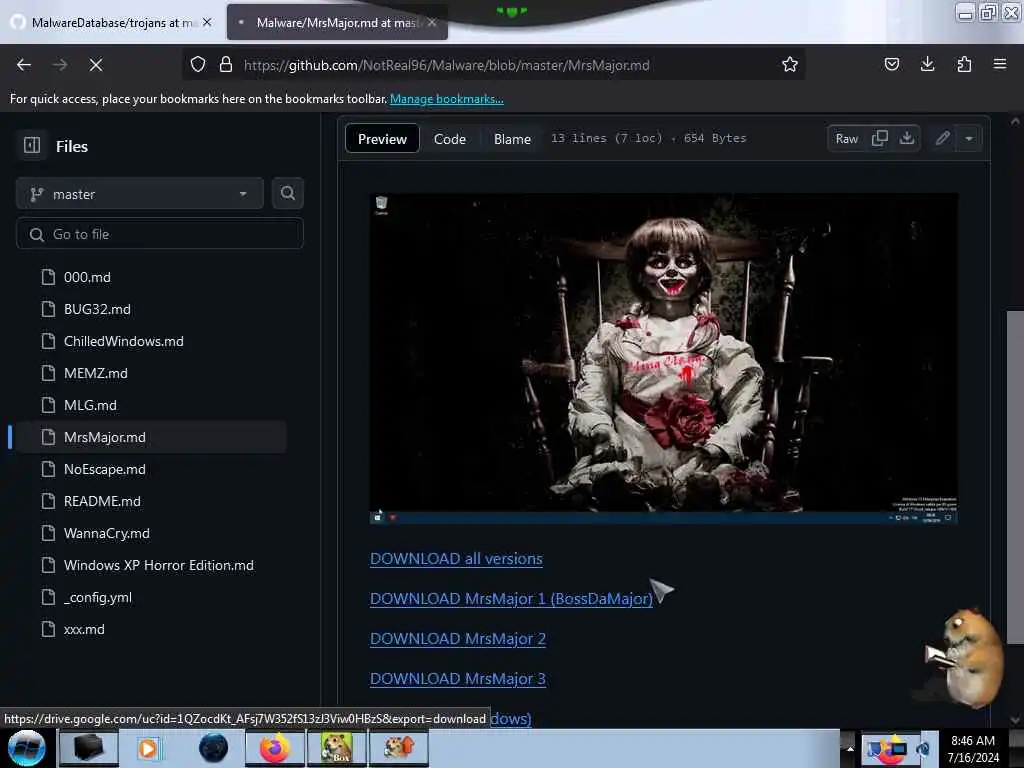
Task: Click DOWNLOAD MrsMajor 2 link
Action: coord(458,639)
